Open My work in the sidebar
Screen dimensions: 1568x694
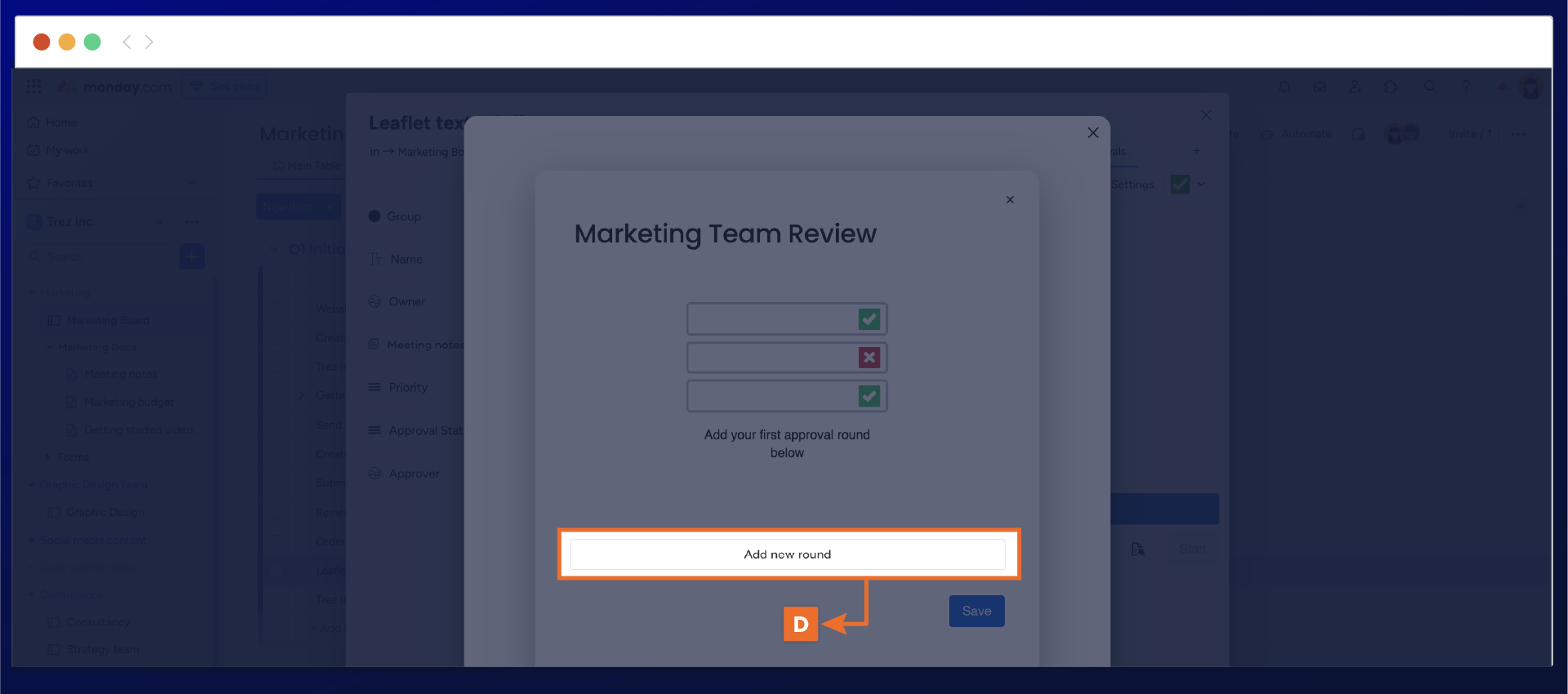pyautogui.click(x=66, y=150)
